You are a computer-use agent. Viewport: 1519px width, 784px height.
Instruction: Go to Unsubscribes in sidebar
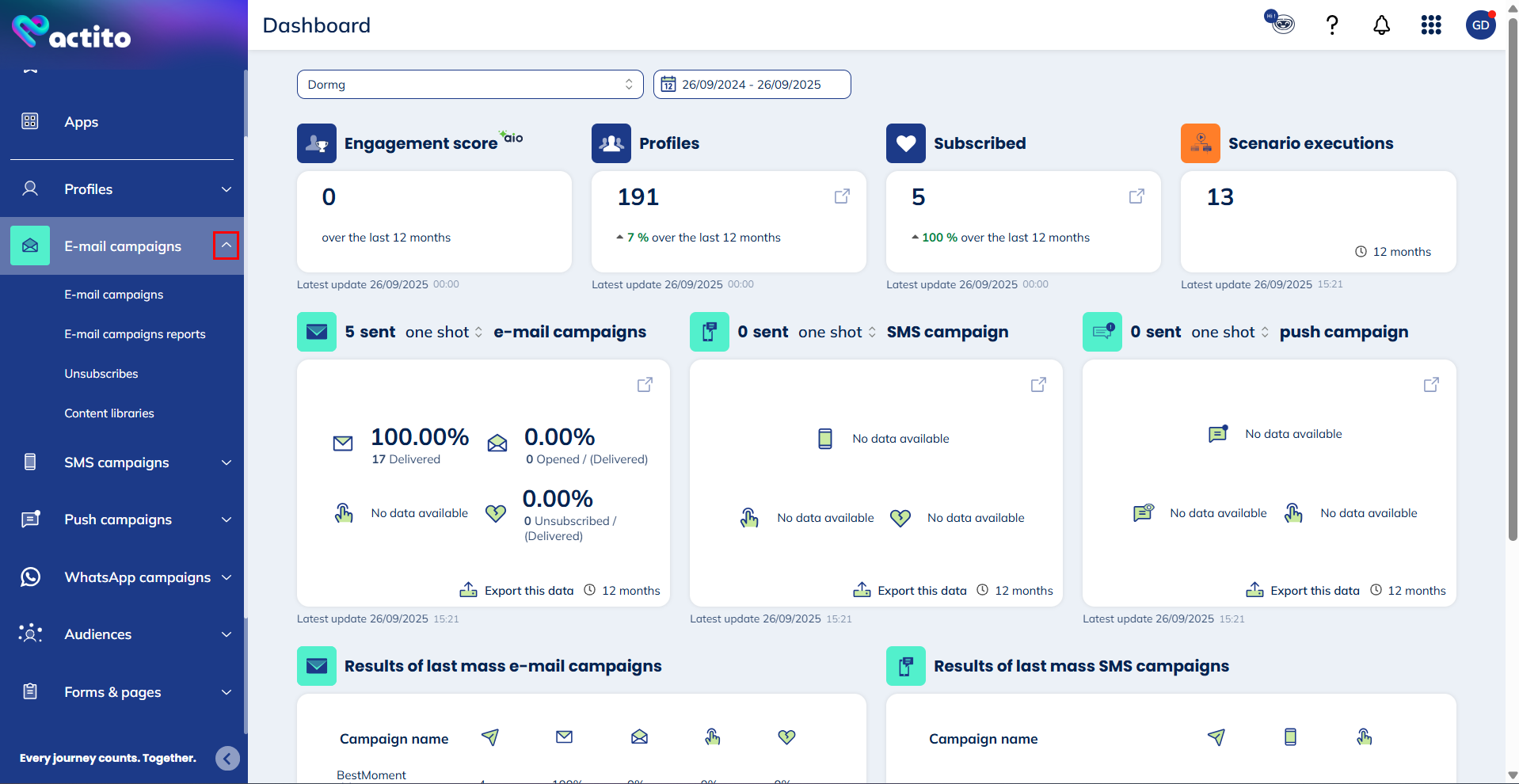click(101, 374)
